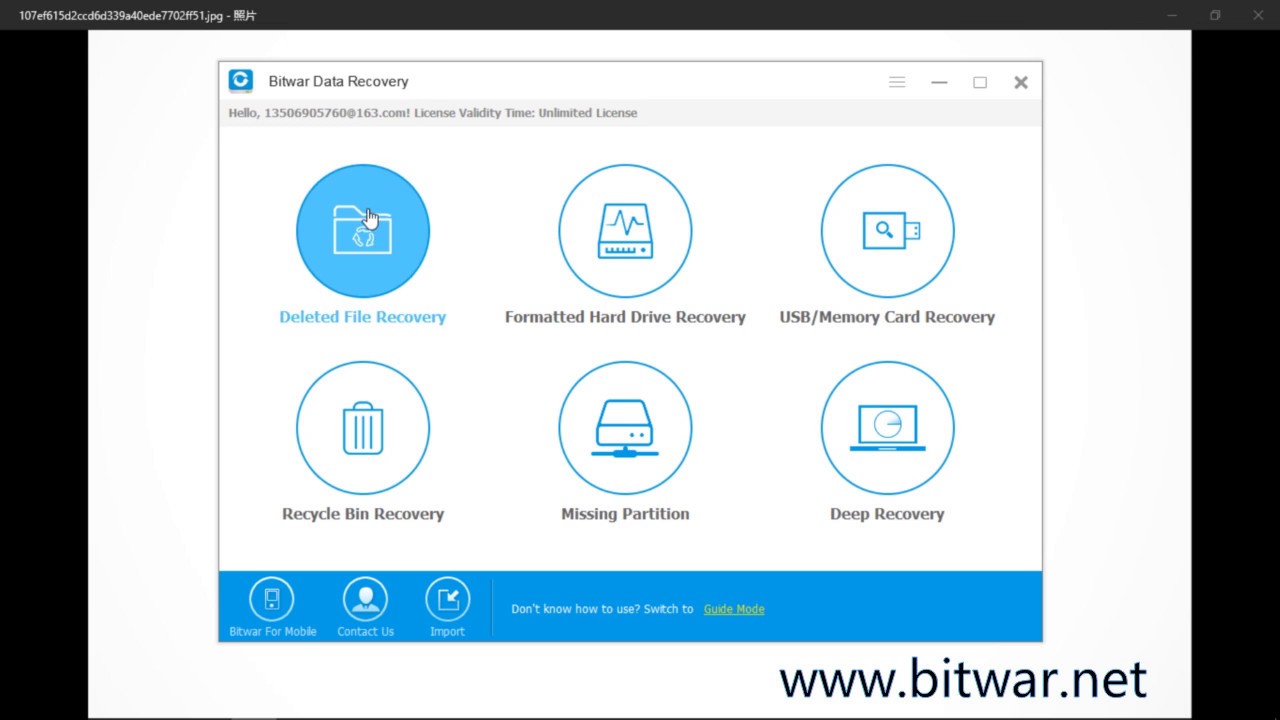Click the Bitwar logo icon in the title bar
Screen dimensions: 1280x720
[x=240, y=81]
